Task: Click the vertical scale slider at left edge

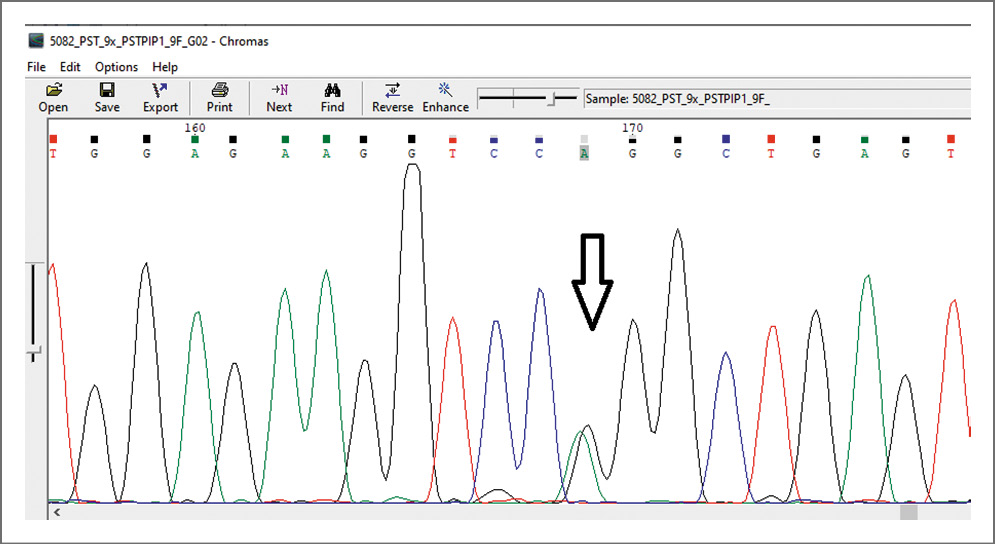Action: 34,351
